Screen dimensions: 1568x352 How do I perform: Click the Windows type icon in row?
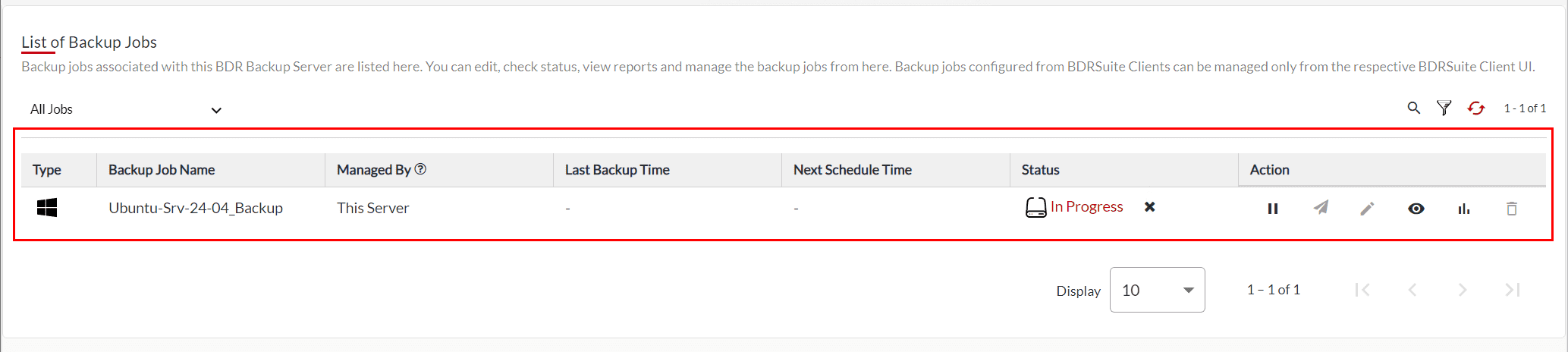pyautogui.click(x=47, y=208)
